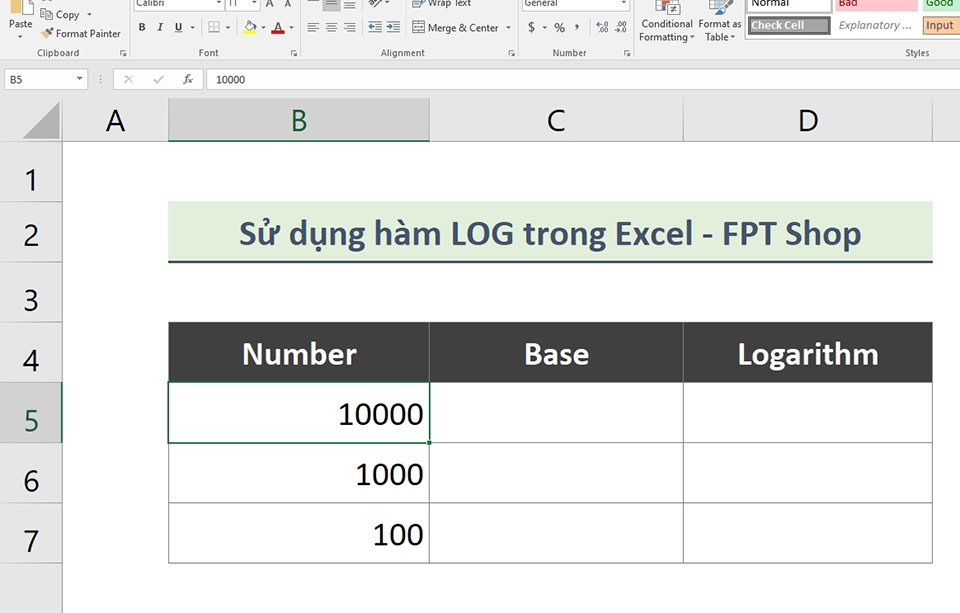Center text horizontally
Screen dimensions: 960x613
(x=331, y=28)
